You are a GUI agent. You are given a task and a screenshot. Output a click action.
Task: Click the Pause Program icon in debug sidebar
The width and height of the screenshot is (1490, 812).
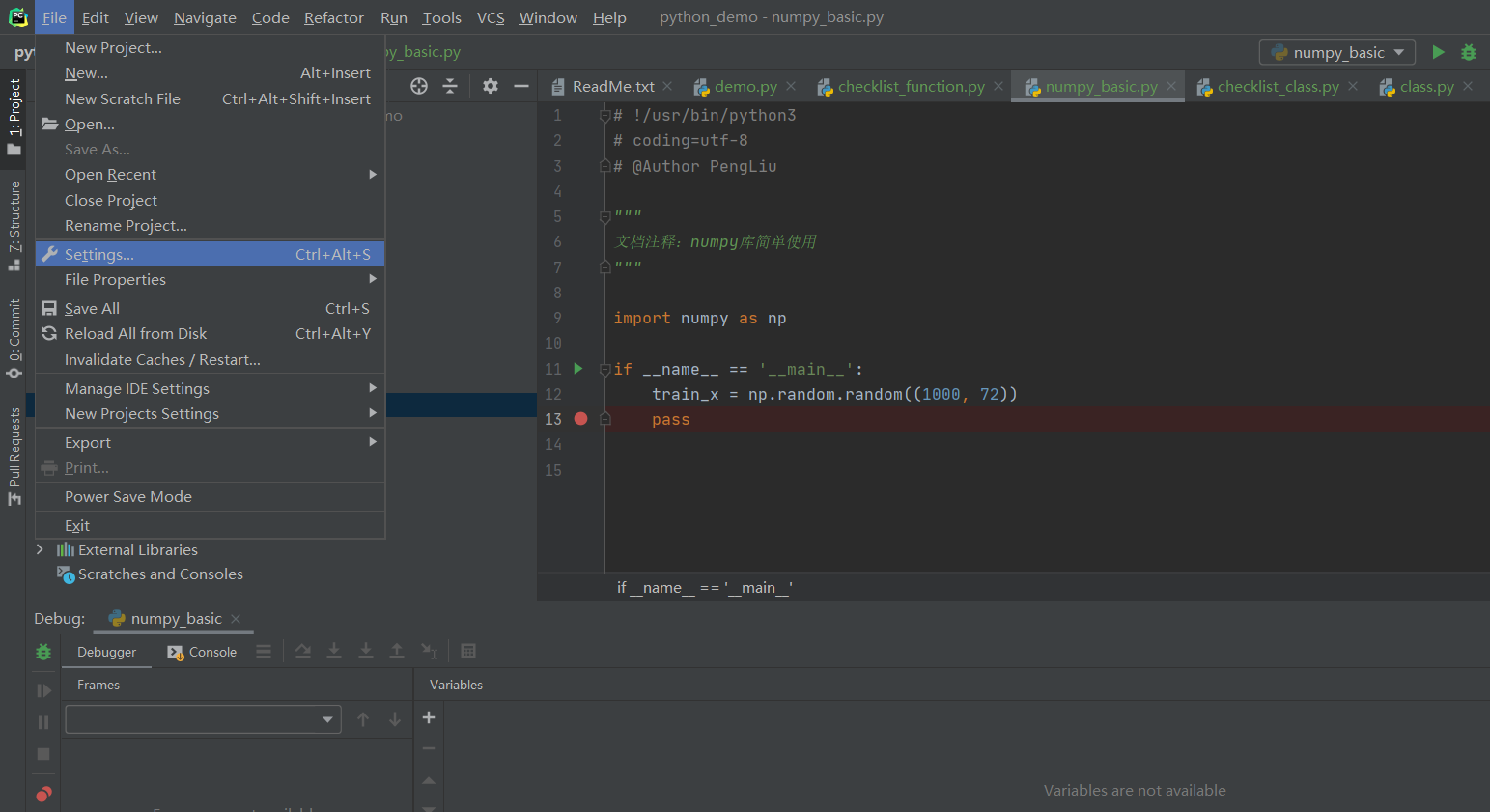coord(43,722)
